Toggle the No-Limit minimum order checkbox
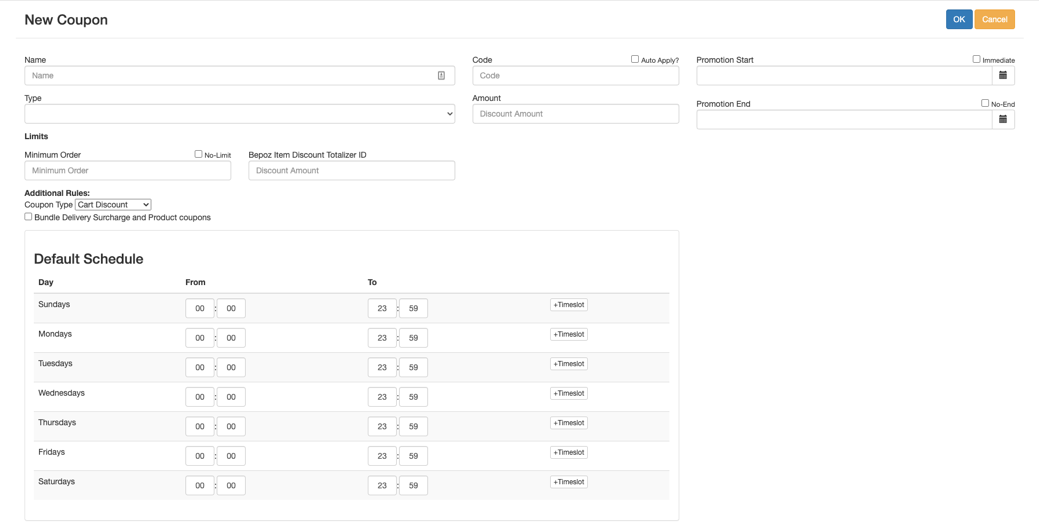1039x525 pixels. (x=198, y=154)
